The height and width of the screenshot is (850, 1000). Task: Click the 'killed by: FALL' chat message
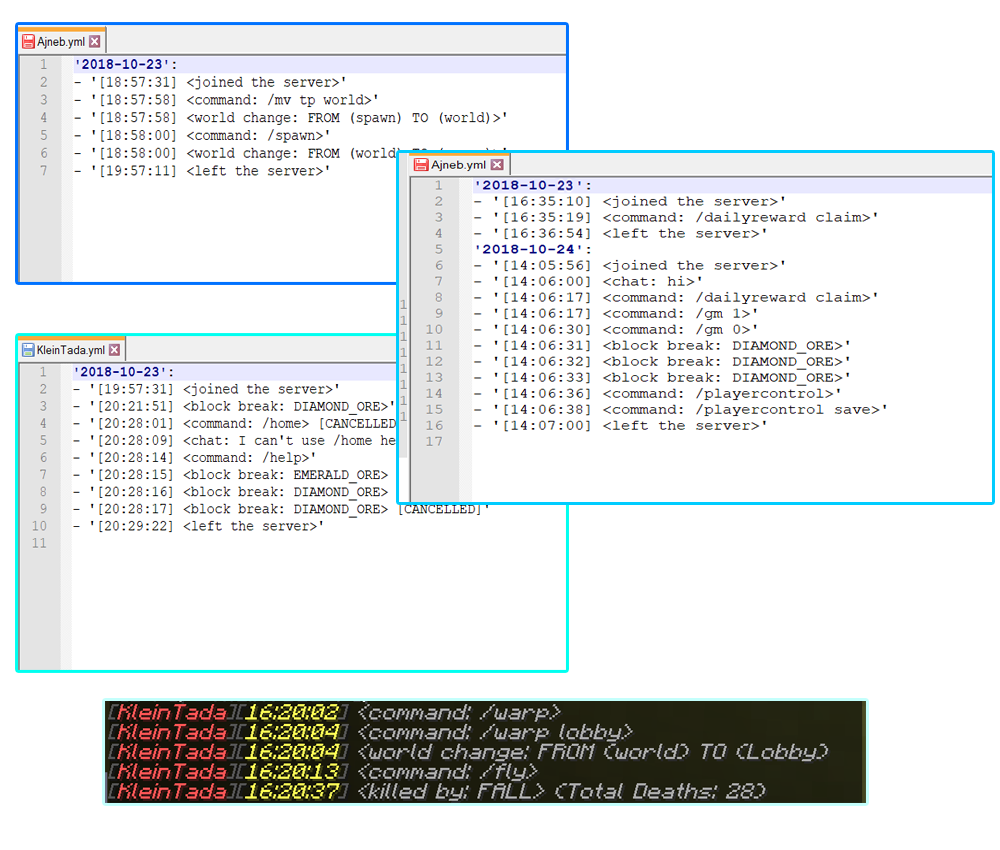(x=560, y=791)
